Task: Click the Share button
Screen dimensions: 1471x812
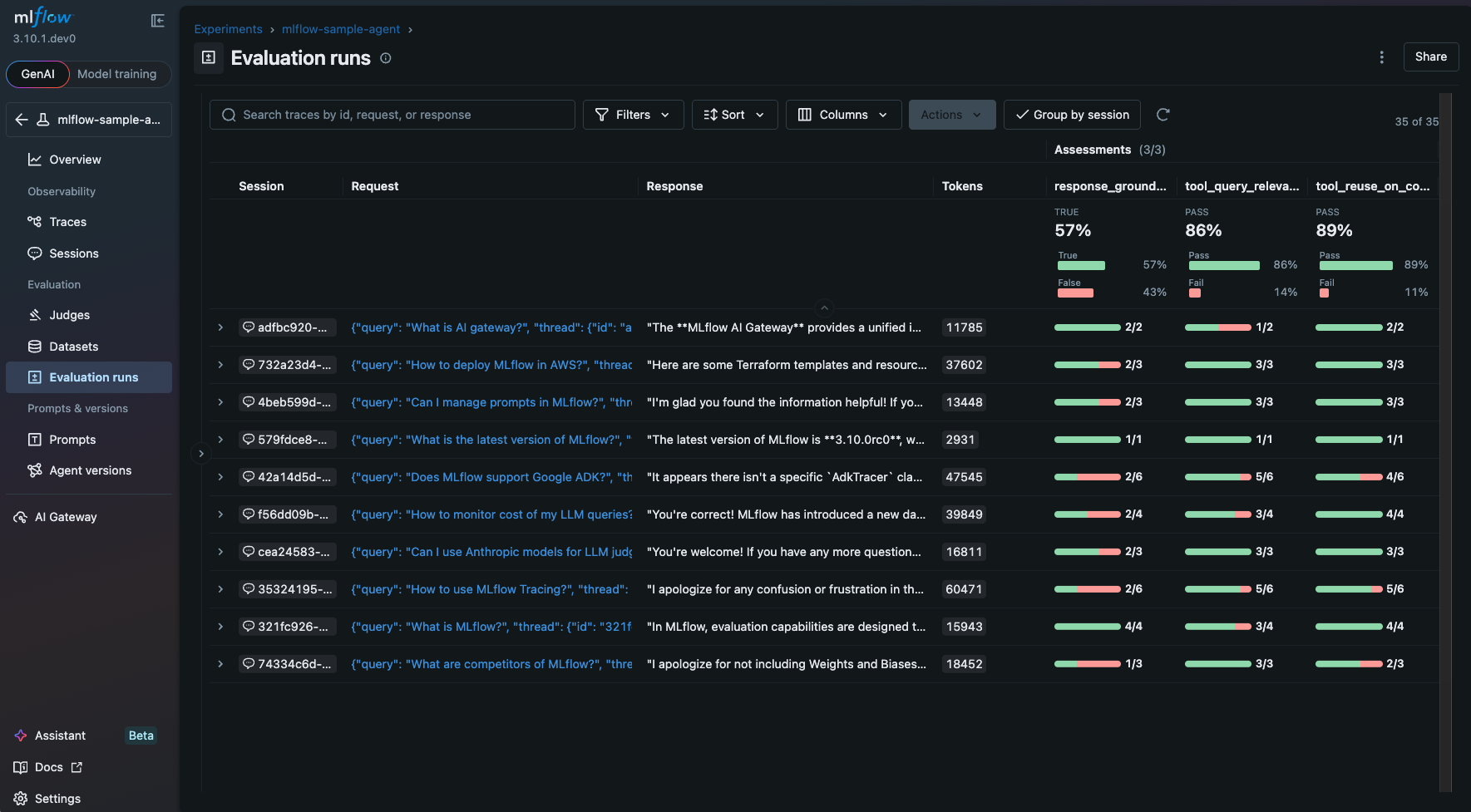Action: 1431,57
